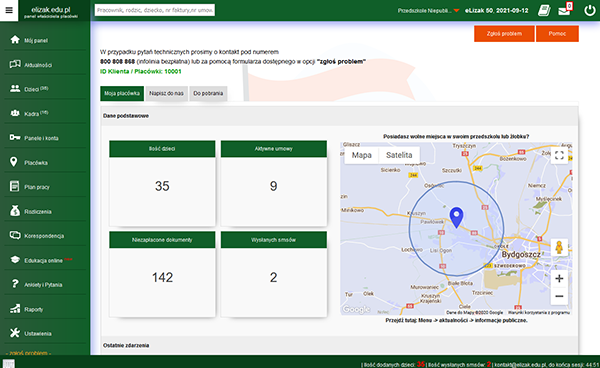
Task: Open Warunki korzystania z programu map link
Action: tap(539, 313)
